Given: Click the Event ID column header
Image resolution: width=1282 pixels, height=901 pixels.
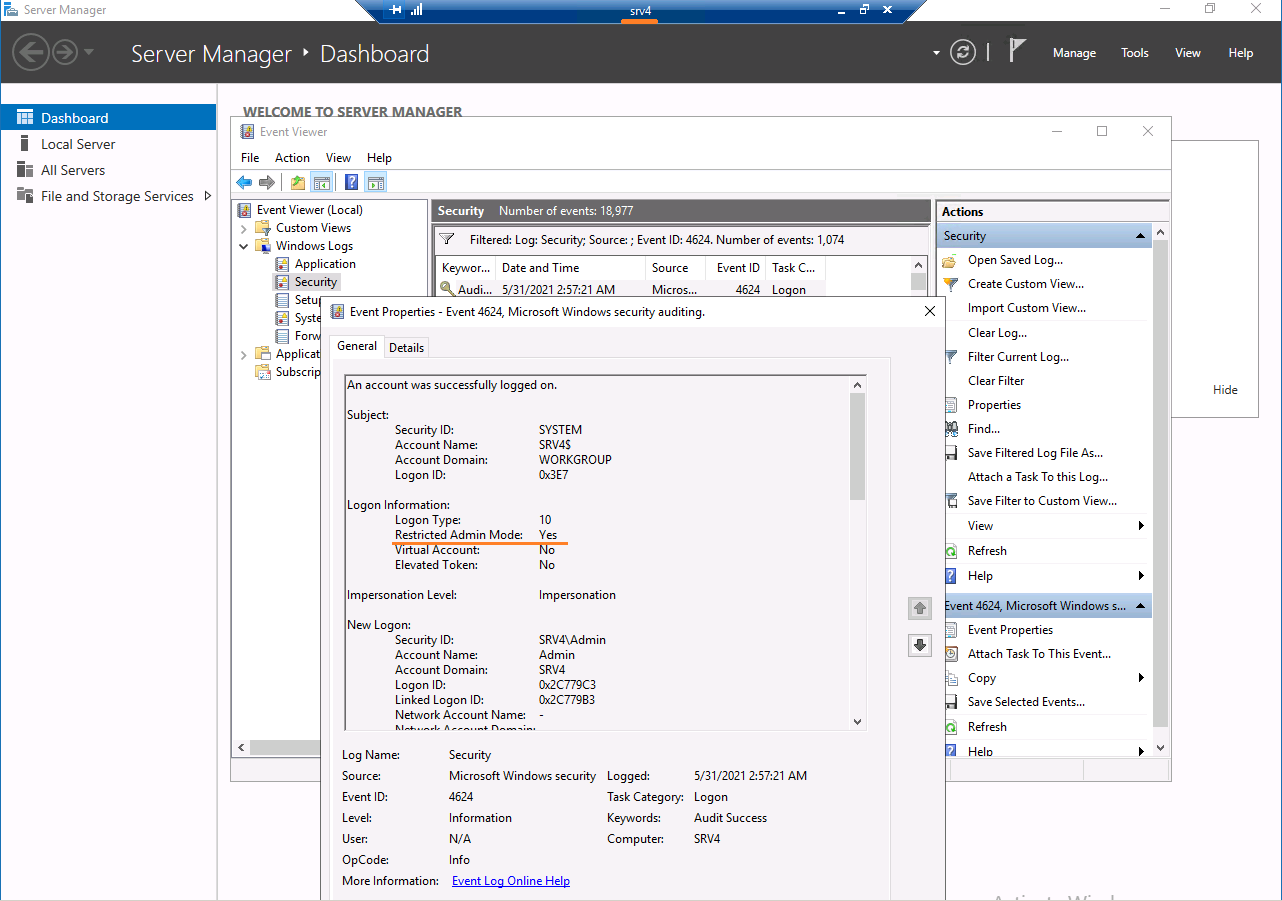Looking at the screenshot, I should click(736, 268).
